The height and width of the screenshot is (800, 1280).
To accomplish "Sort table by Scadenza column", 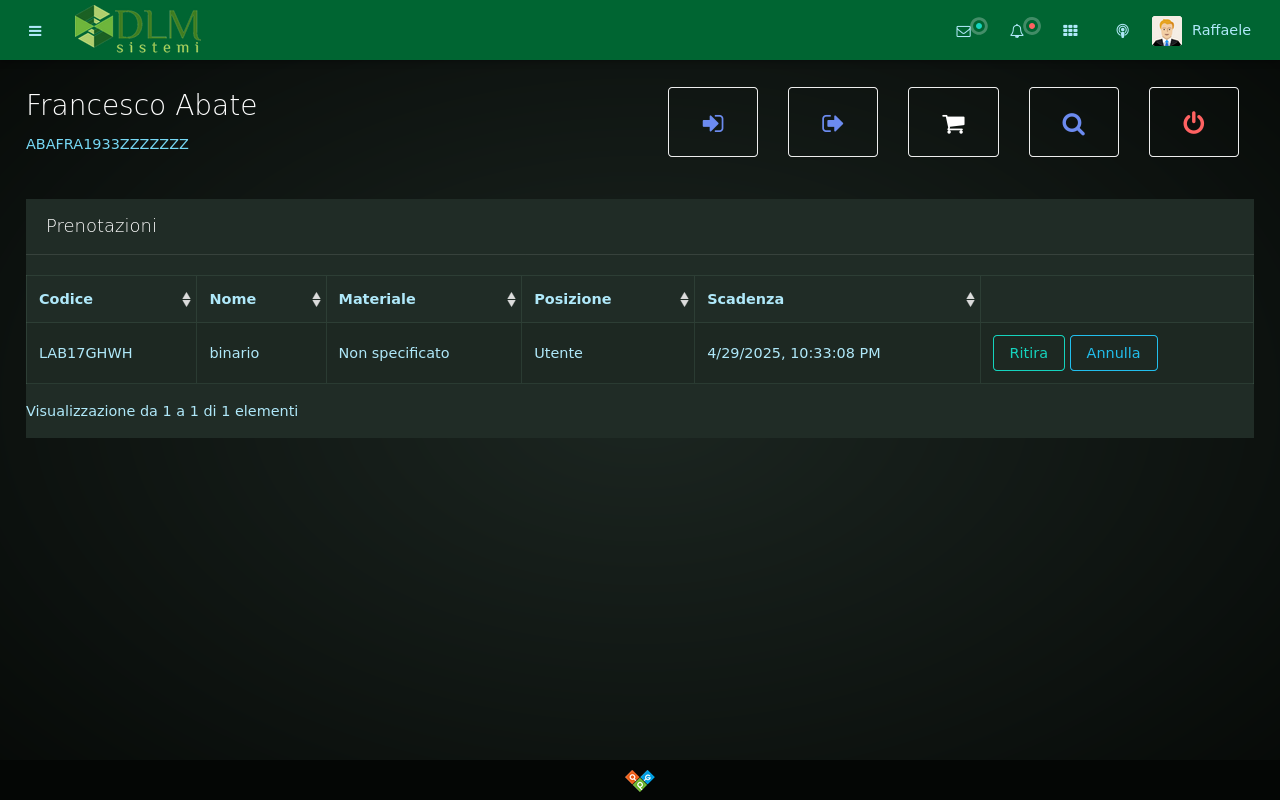I will point(837,299).
